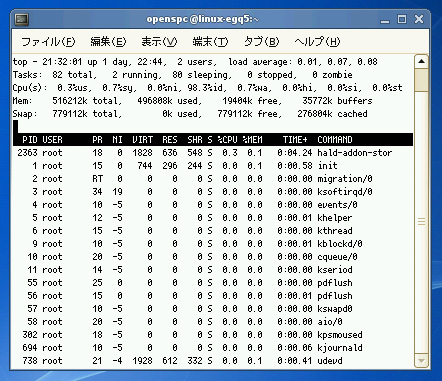Click the 0:04.24 time value
Viewport: 442px width, 381px height.
tap(295, 153)
